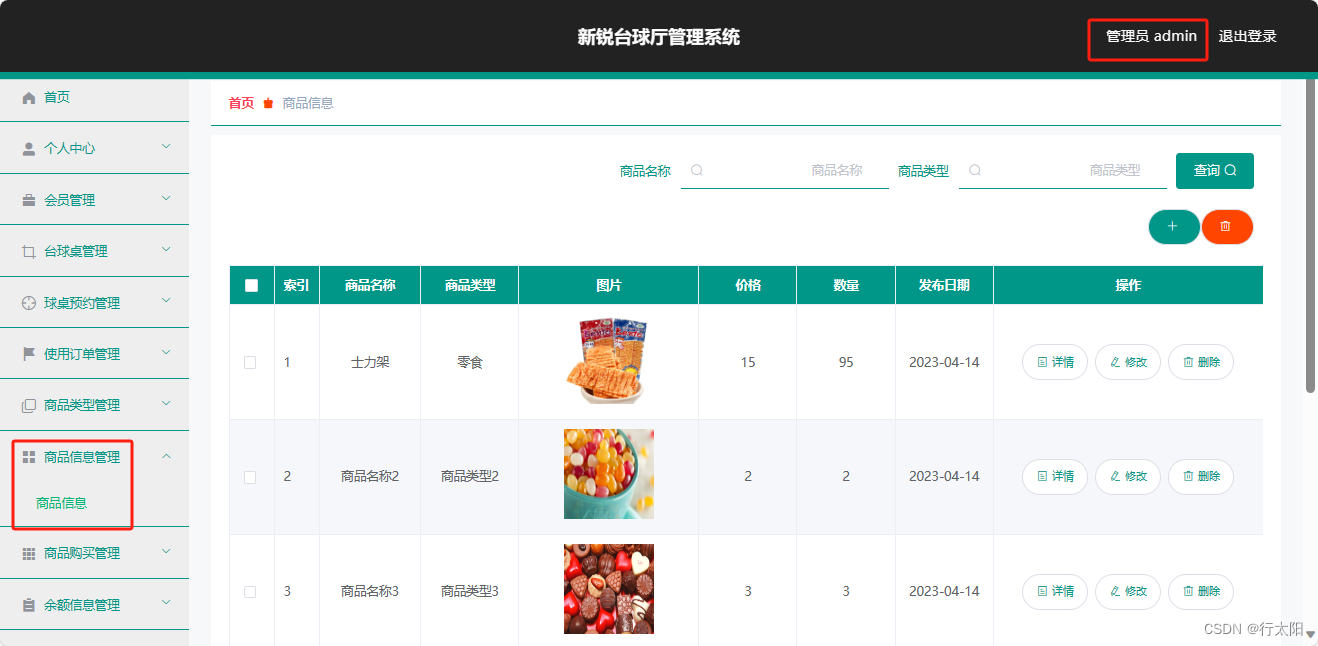This screenshot has height=646, width=1318.
Task: Click 修改 button for 士力架 row
Action: coord(1128,362)
